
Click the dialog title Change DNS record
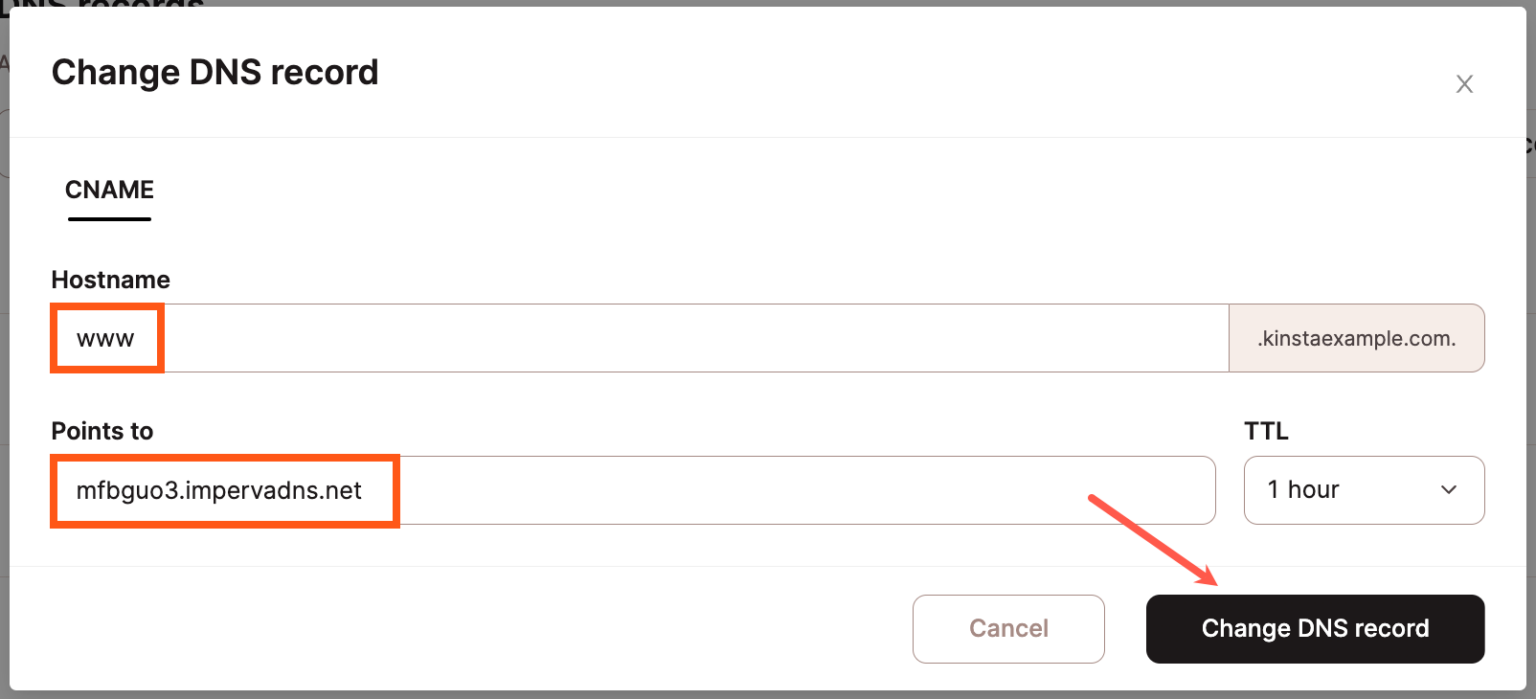215,73
